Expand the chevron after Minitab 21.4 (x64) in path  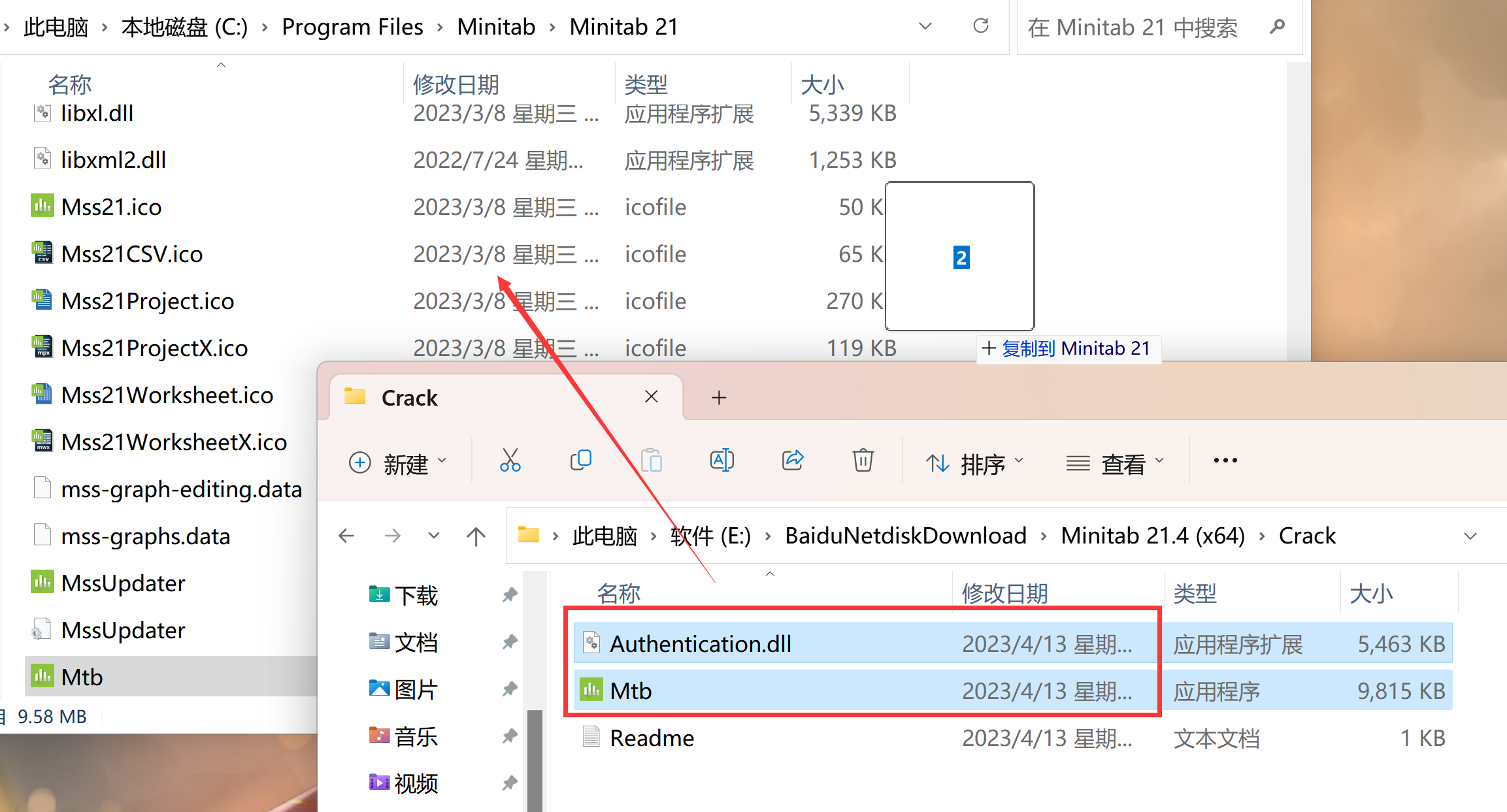(x=1262, y=536)
